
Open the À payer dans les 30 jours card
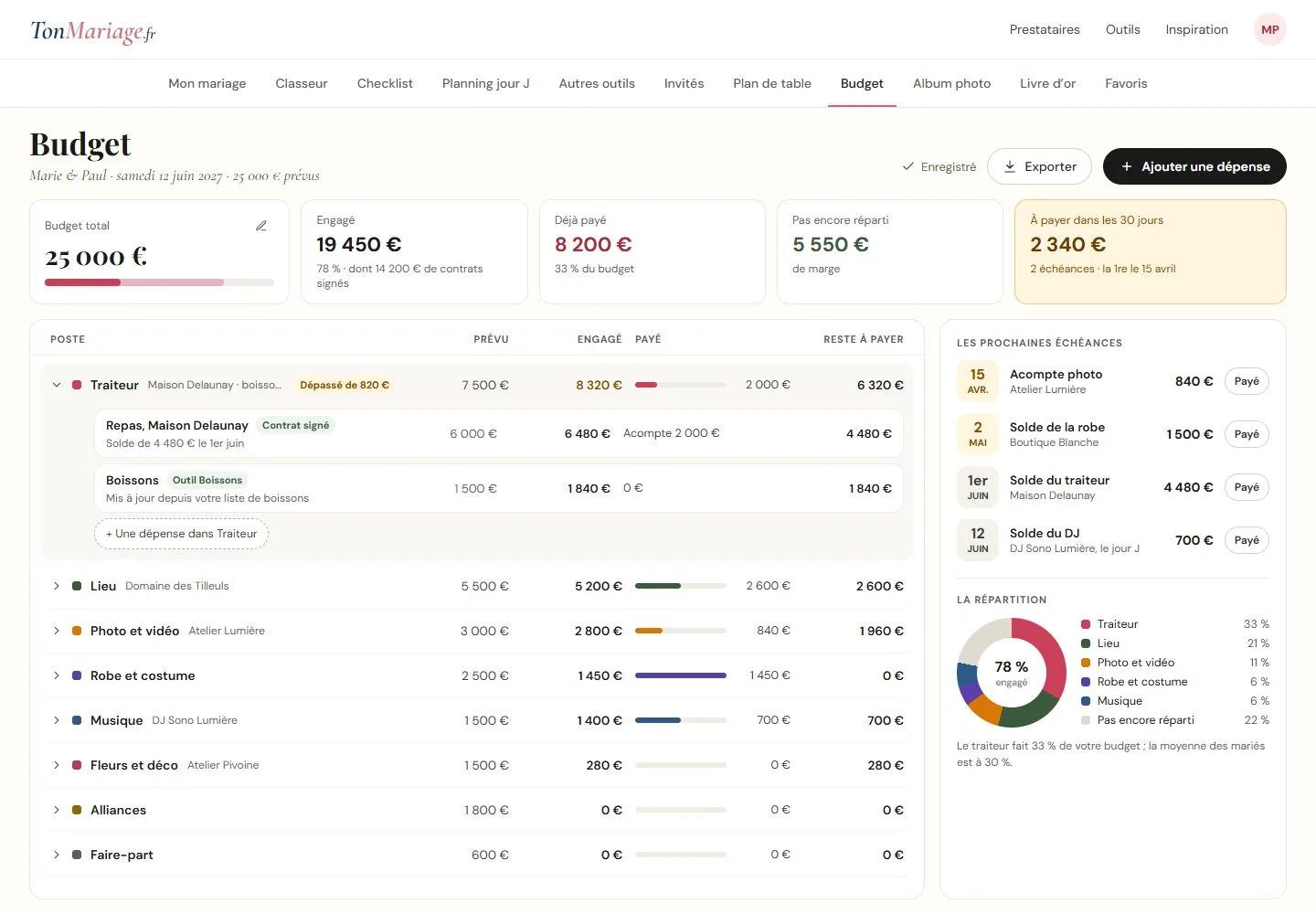1151,251
